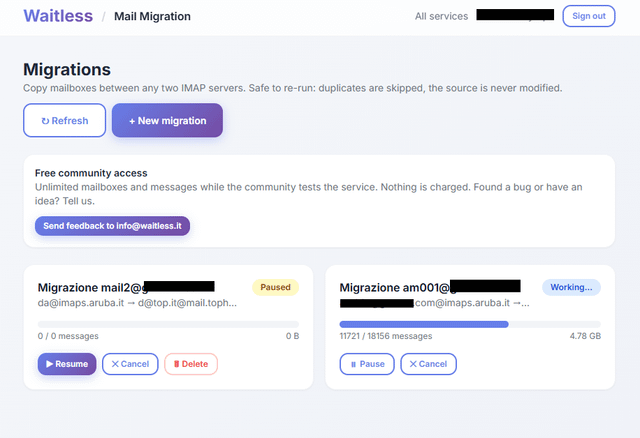Cancel the am001 migration
Image resolution: width=640 pixels, height=438 pixels.
point(429,364)
